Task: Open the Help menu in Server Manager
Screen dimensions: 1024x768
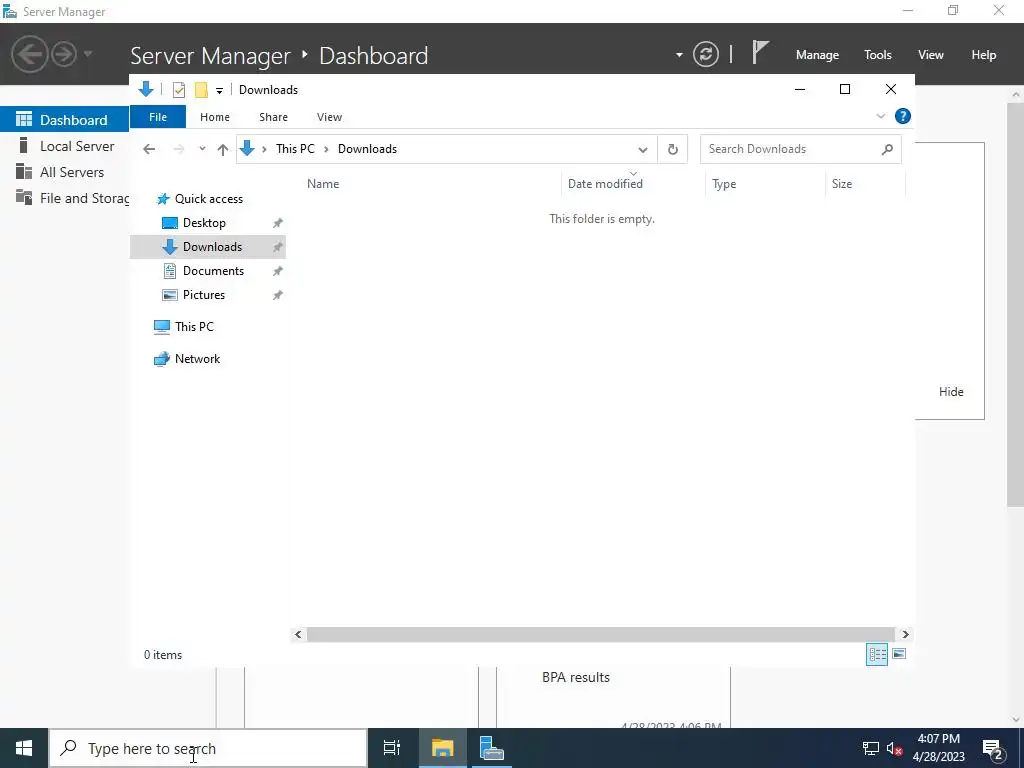Action: pyautogui.click(x=984, y=55)
